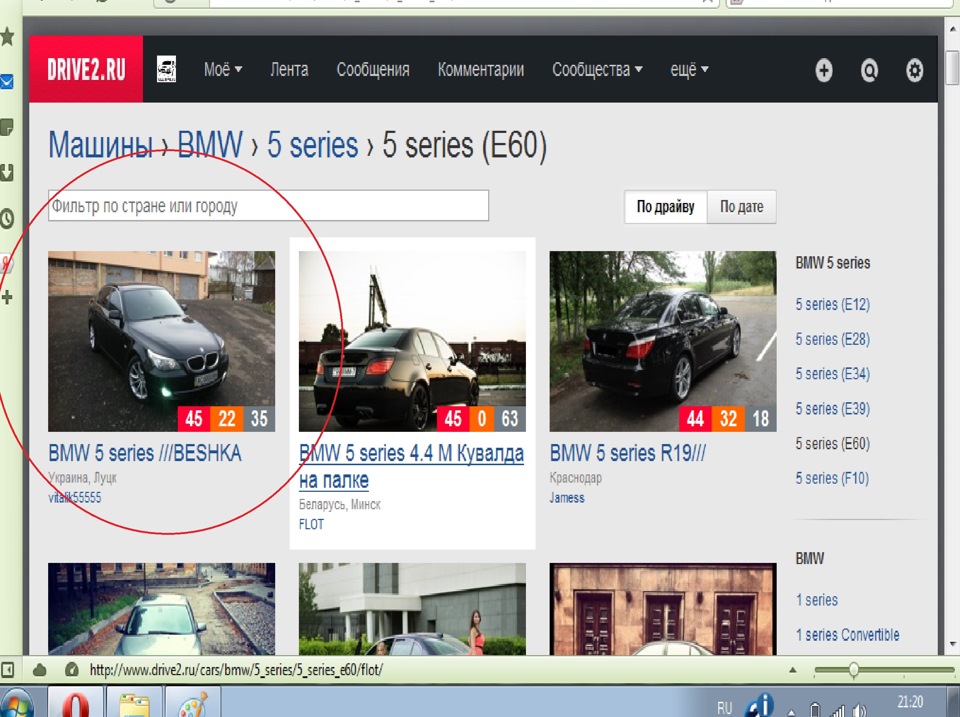Open 1 series Convertible link
Screen dimensions: 960x717
click(847, 635)
